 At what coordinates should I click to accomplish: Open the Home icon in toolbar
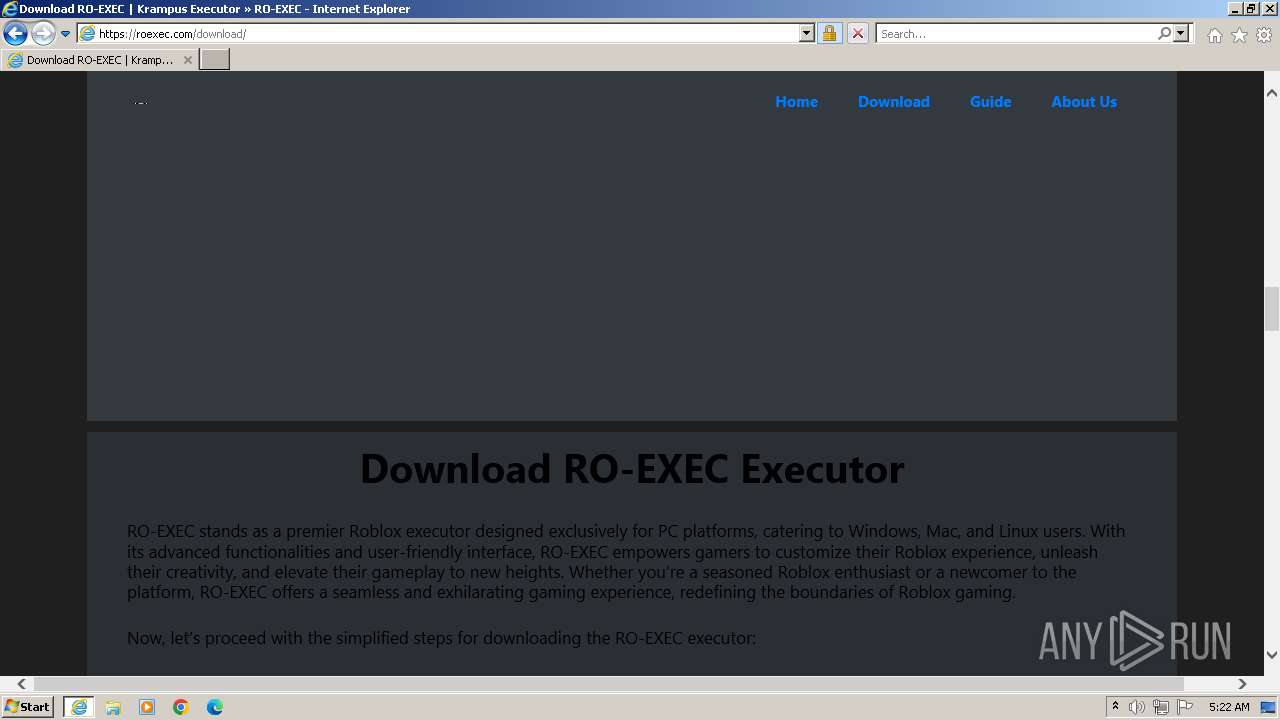tap(1214, 35)
